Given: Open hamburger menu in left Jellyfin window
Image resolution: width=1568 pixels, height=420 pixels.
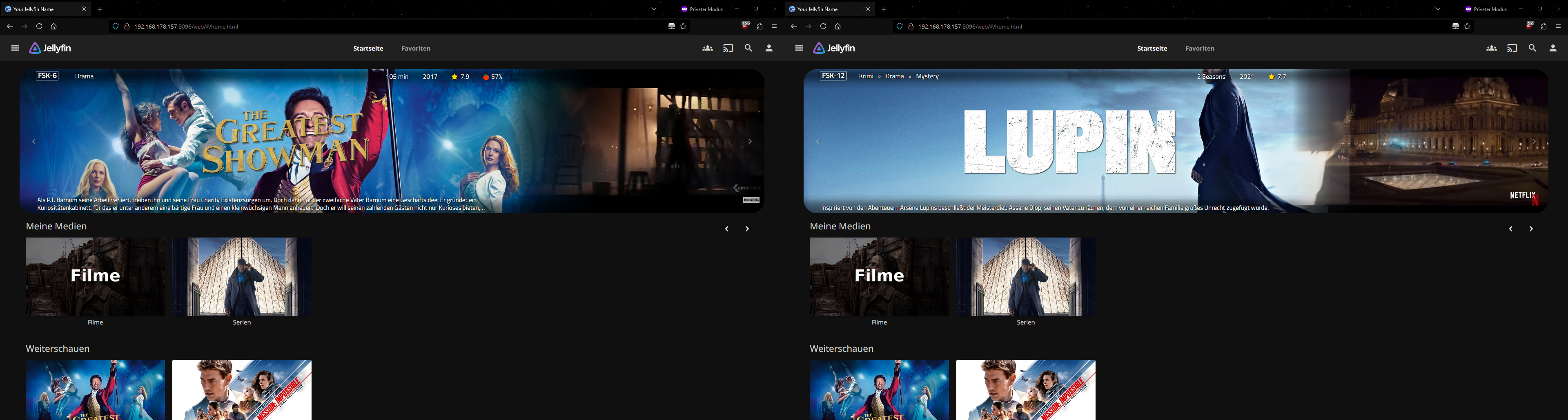Looking at the screenshot, I should point(15,48).
